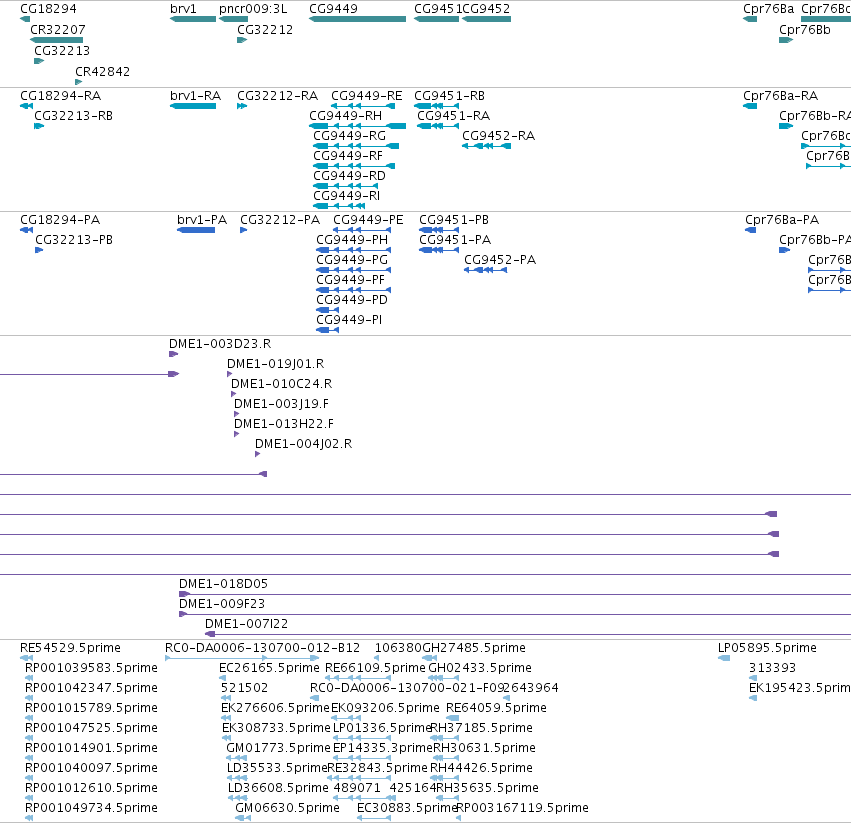The width and height of the screenshot is (851, 823).
Task: Click transcript brv1-RA
Action: (x=195, y=96)
